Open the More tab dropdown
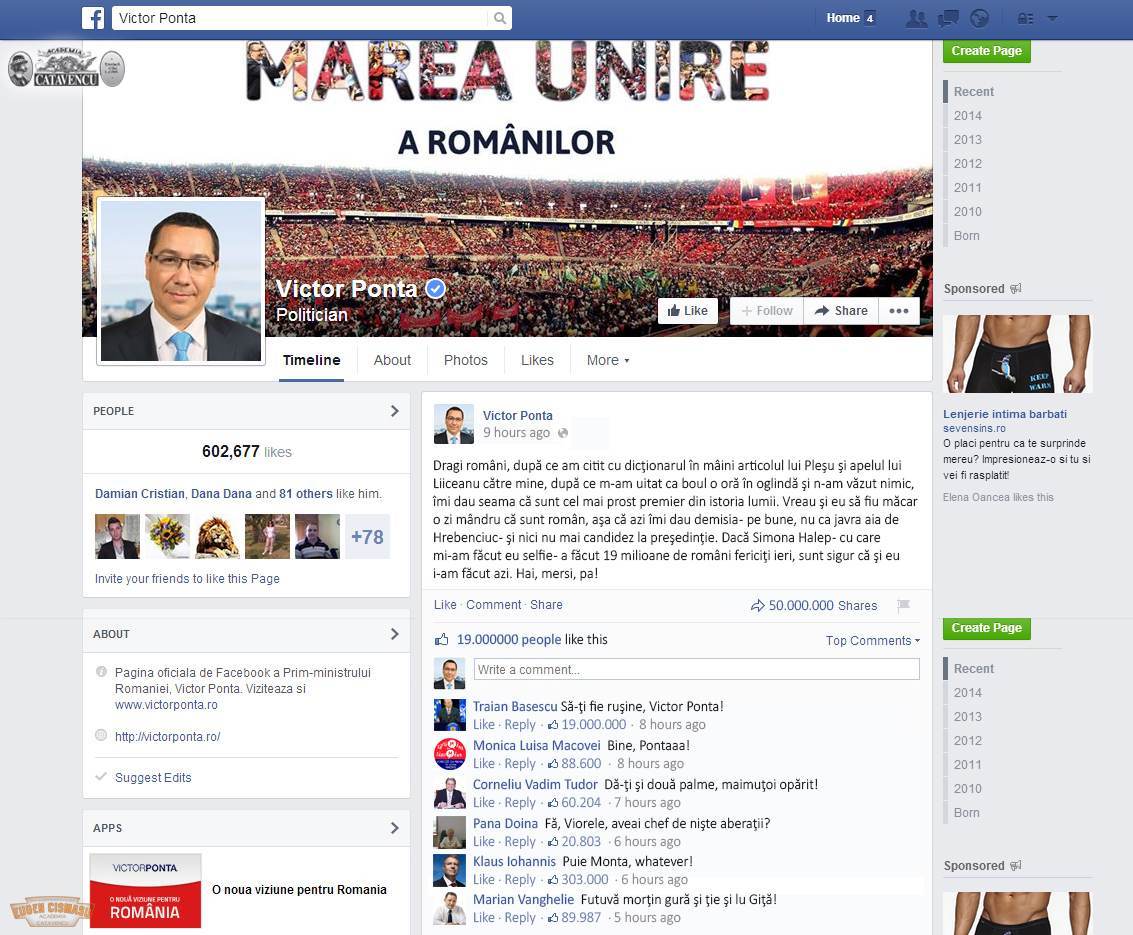Image resolution: width=1133 pixels, height=935 pixels. pyautogui.click(x=608, y=360)
